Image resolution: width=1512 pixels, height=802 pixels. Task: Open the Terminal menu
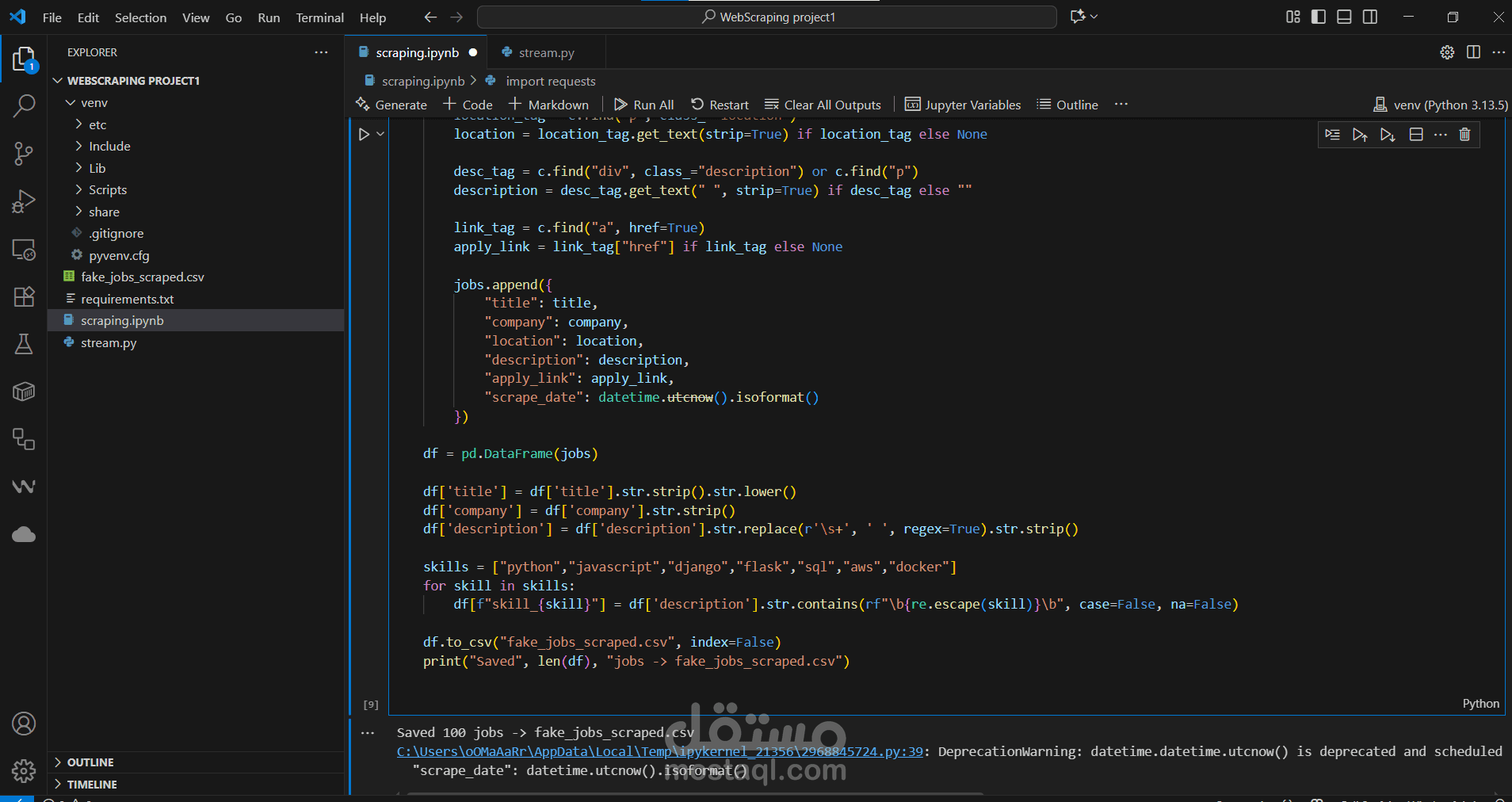tap(320, 17)
